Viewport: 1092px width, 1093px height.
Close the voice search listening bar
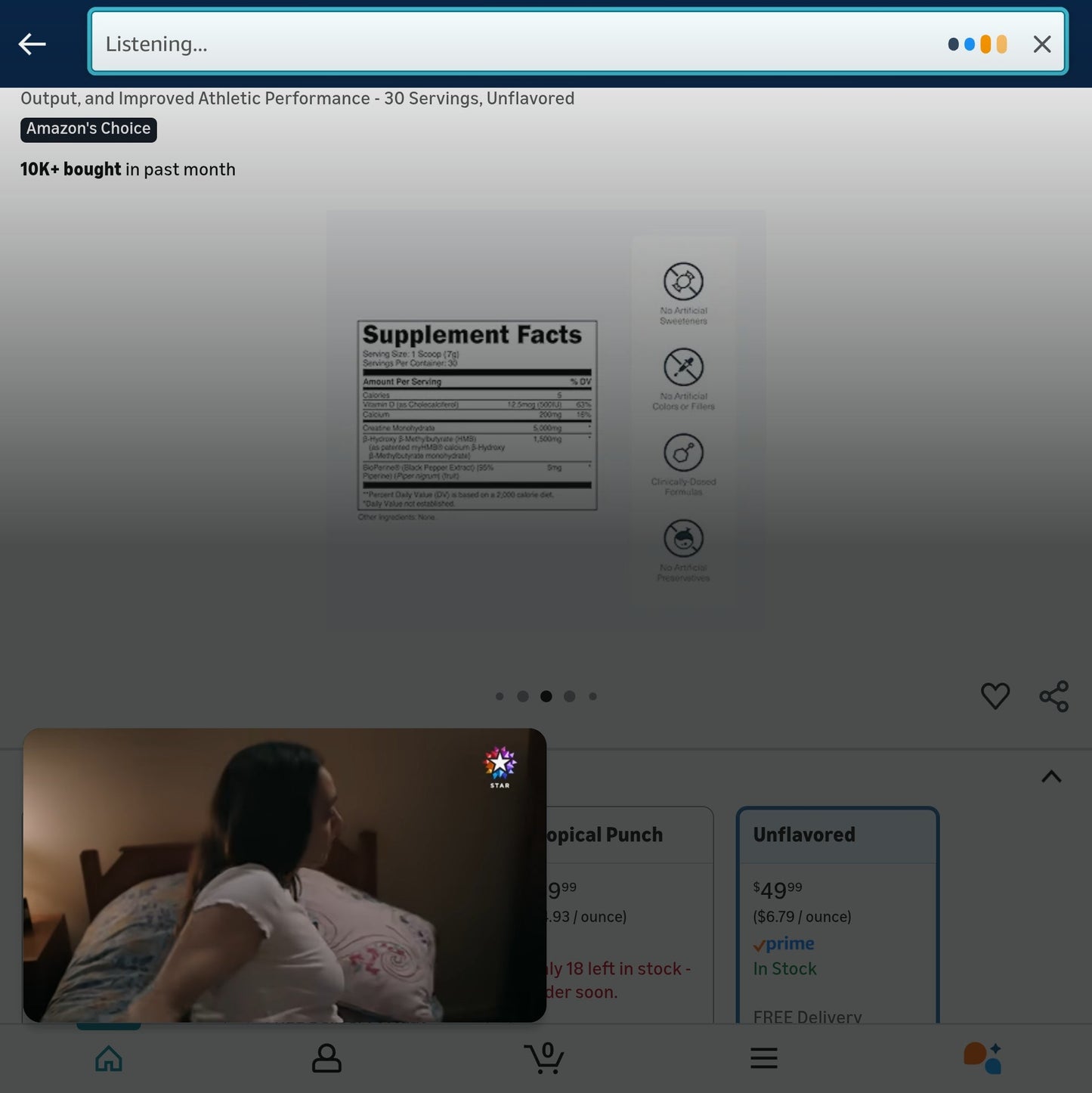click(x=1042, y=45)
